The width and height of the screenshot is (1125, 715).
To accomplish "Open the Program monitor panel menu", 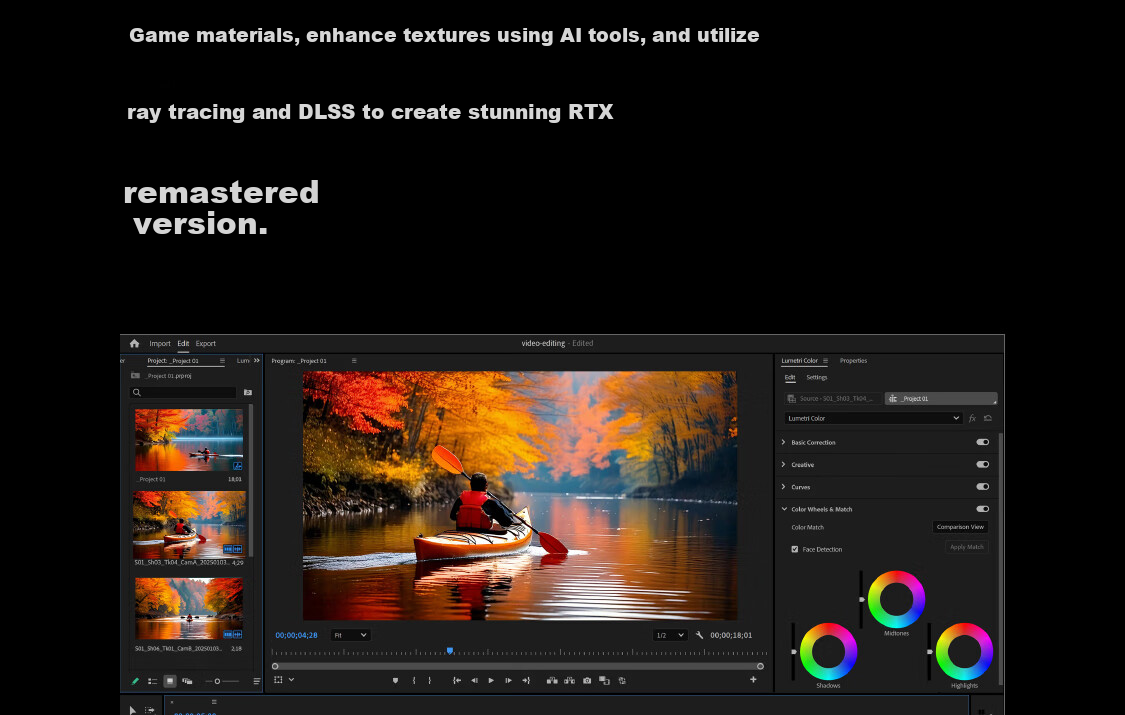I will click(354, 361).
